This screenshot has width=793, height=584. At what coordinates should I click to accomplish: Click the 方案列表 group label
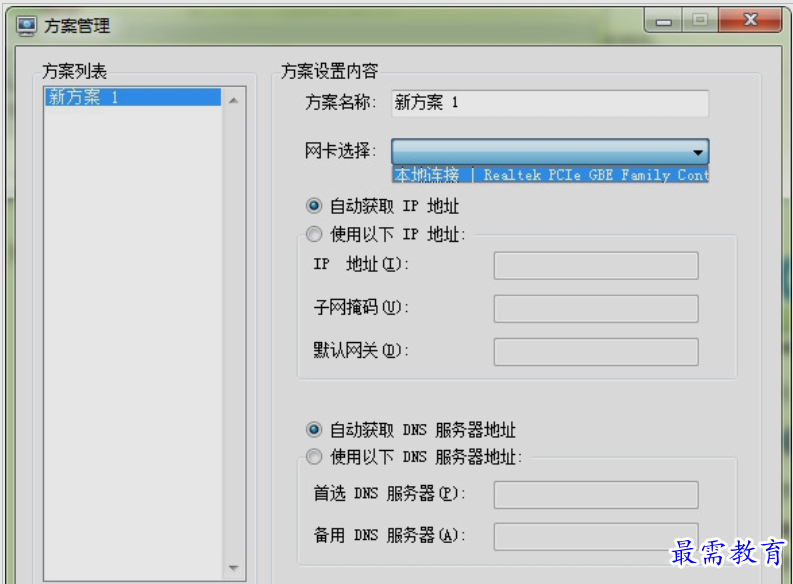[74, 71]
